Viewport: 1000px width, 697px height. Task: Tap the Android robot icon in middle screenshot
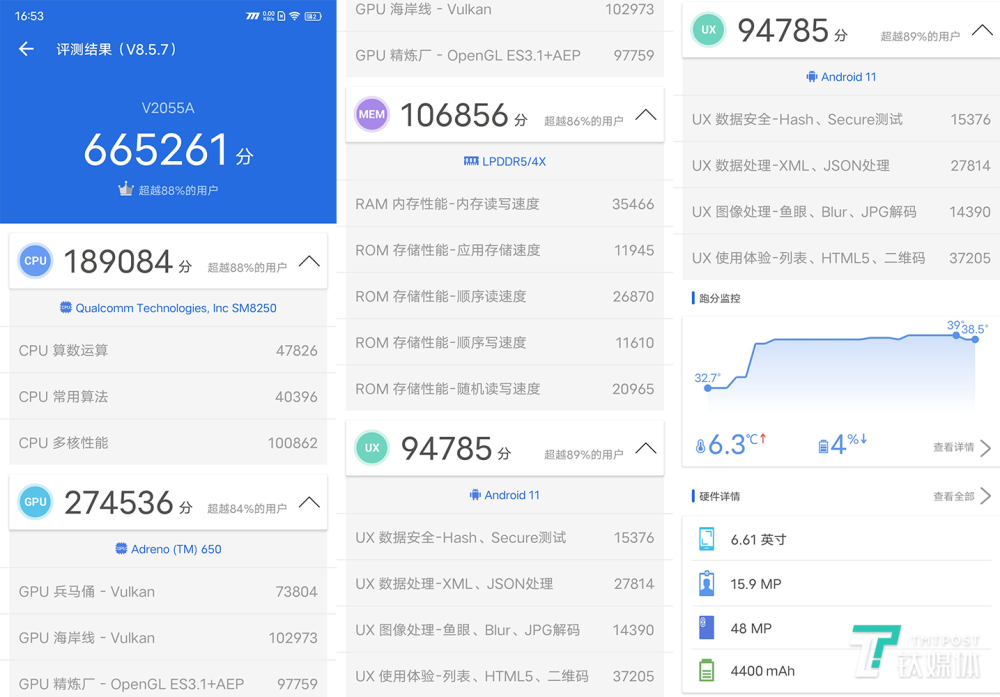click(x=475, y=494)
